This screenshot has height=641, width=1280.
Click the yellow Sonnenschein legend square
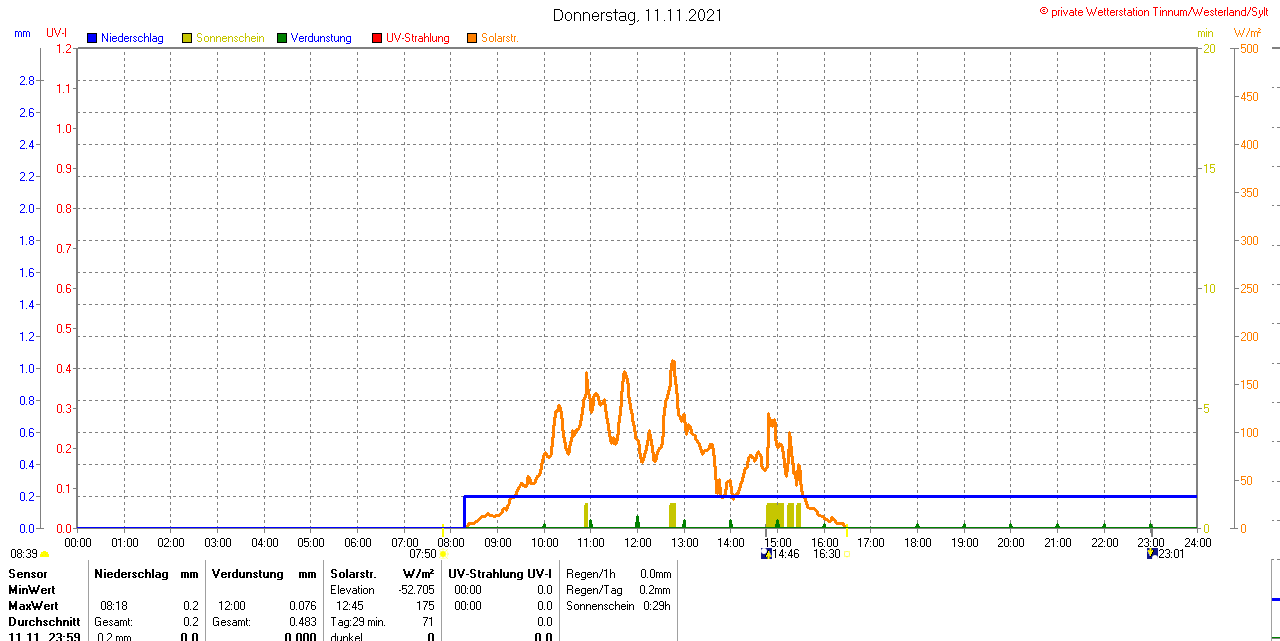[187, 38]
